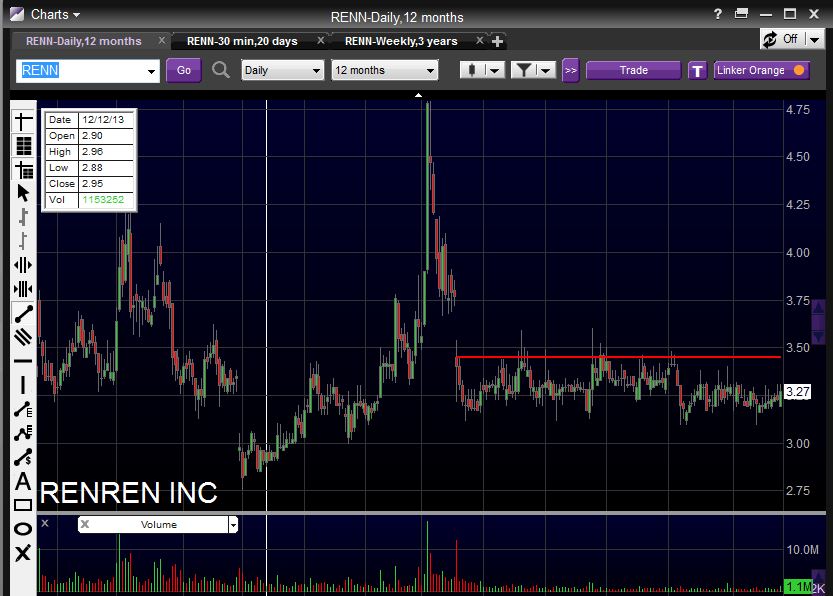The width and height of the screenshot is (833, 596).
Task: Switch to RENN-Weekly,3 years tab
Action: [x=401, y=41]
